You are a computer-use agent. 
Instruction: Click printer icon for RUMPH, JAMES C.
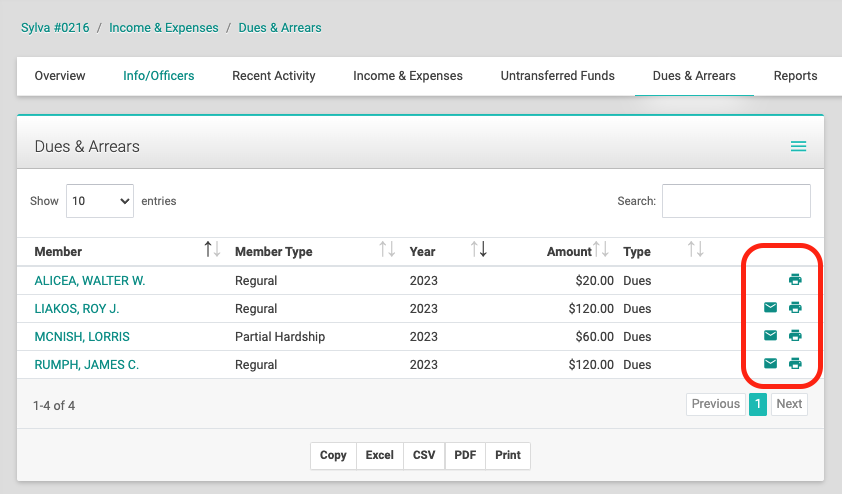(x=795, y=363)
